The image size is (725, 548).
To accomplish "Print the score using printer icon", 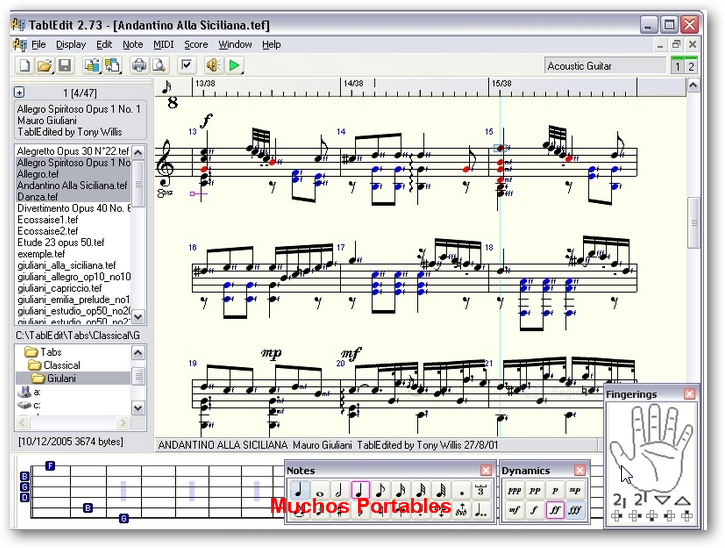I will (139, 65).
